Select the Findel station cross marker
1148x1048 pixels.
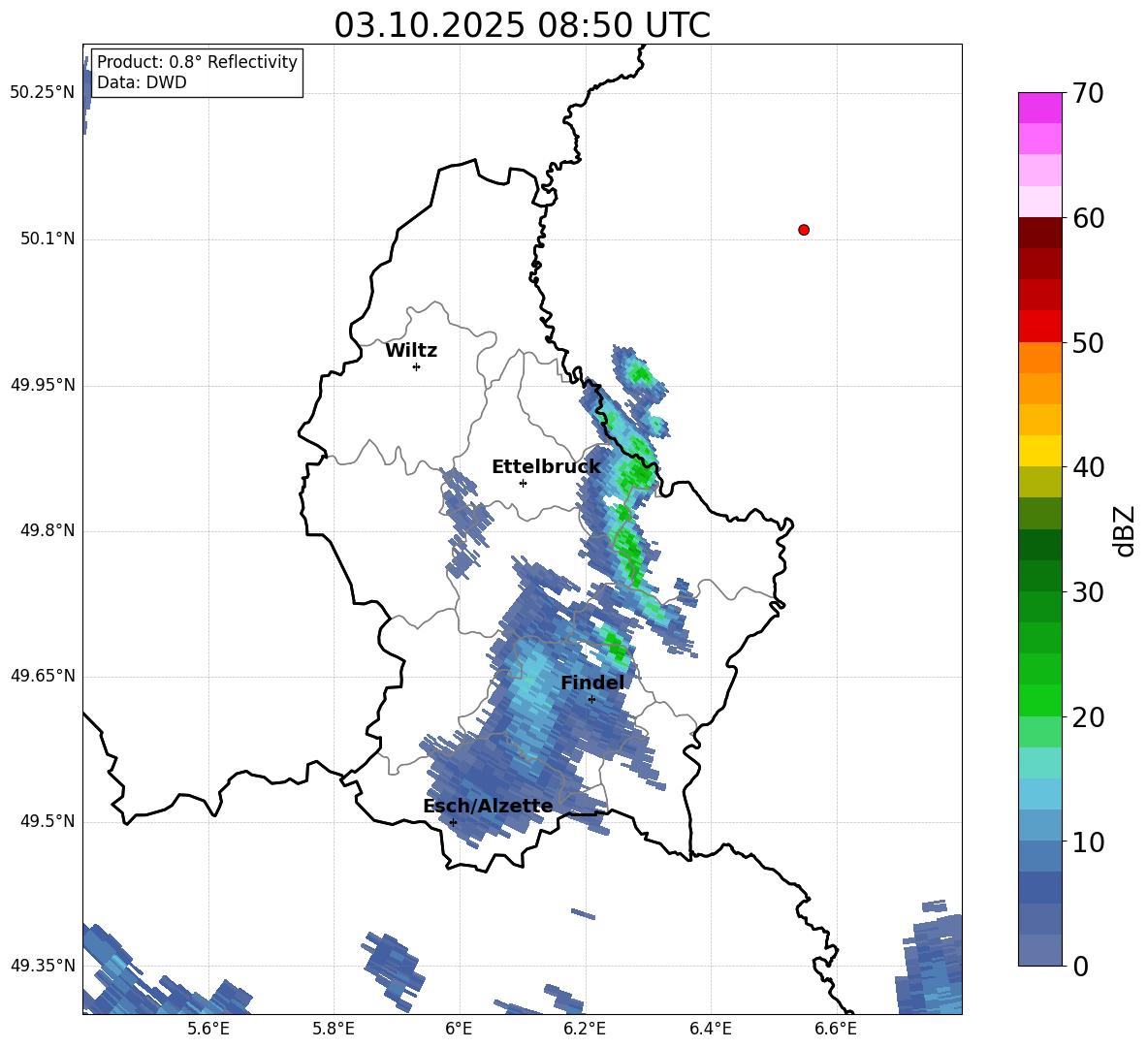coord(591,700)
